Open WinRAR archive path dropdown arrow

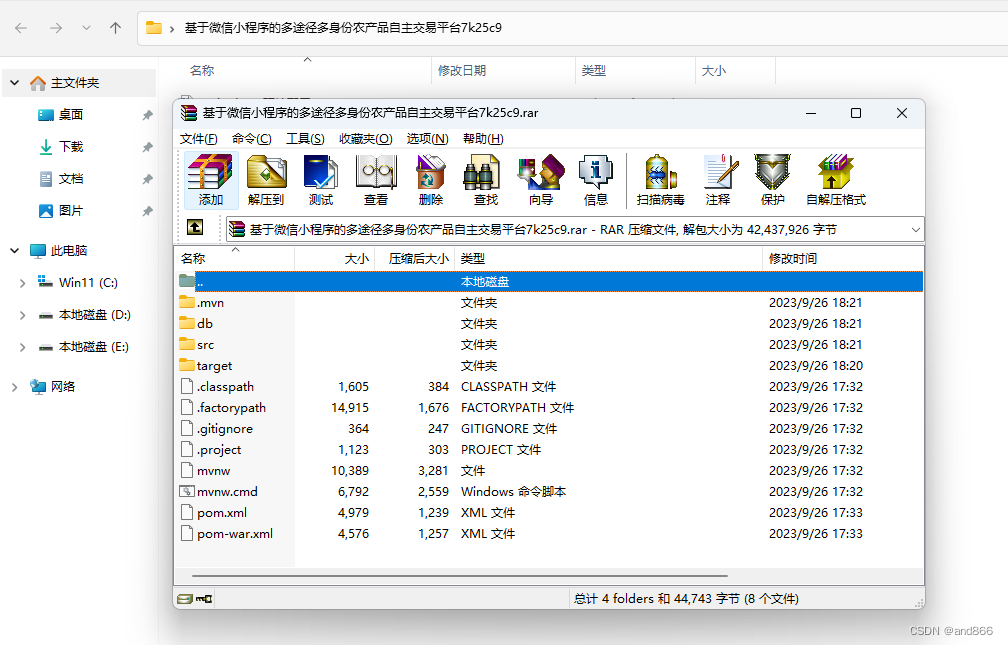click(915, 230)
